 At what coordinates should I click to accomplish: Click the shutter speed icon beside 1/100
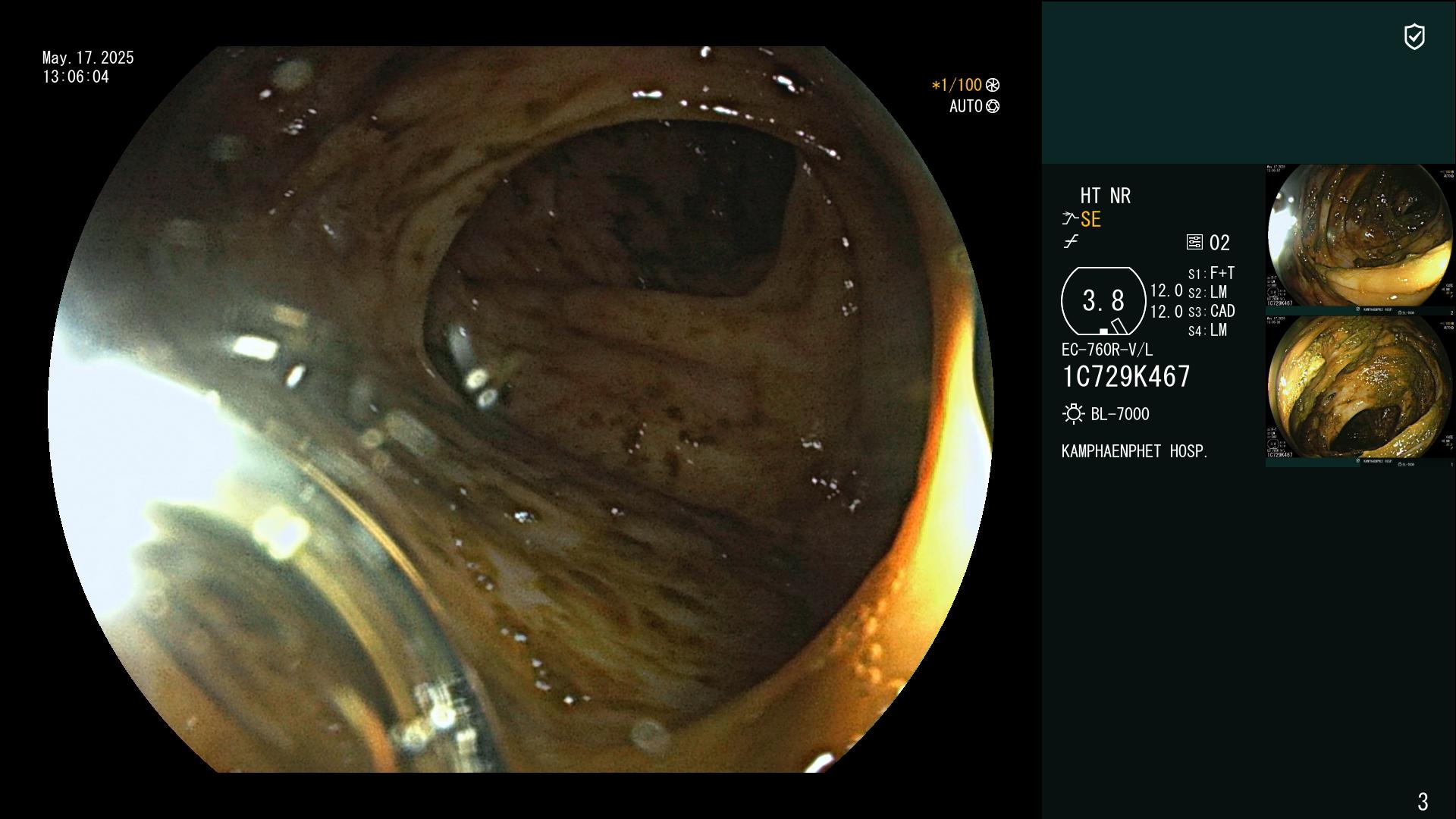point(993,86)
